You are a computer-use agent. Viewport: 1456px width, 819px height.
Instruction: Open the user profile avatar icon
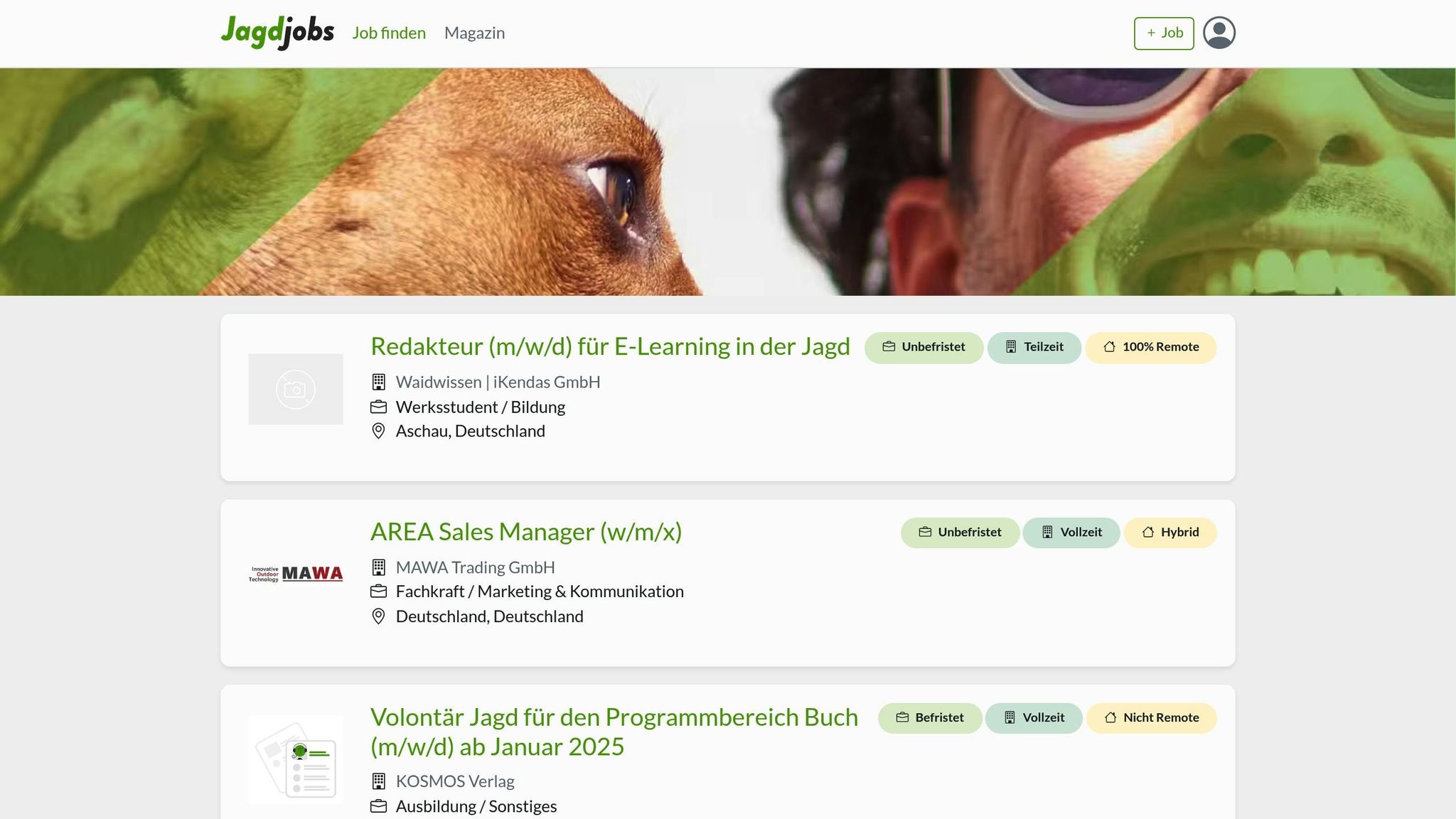(x=1219, y=33)
